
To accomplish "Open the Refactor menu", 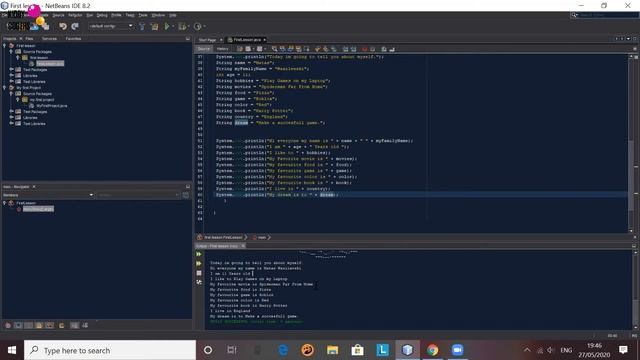I will tap(75, 15).
